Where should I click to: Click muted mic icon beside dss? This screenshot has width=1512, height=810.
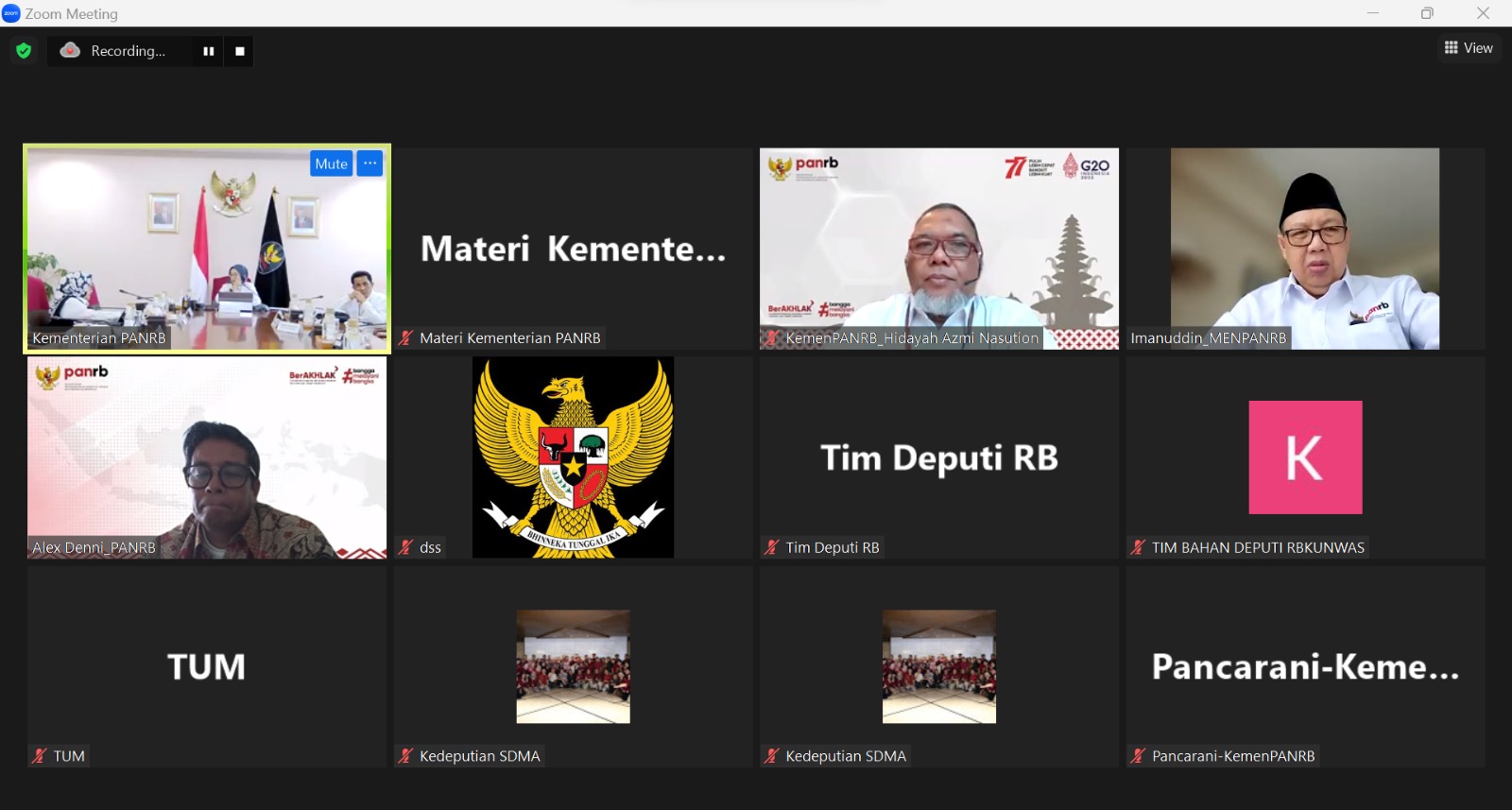[x=406, y=547]
